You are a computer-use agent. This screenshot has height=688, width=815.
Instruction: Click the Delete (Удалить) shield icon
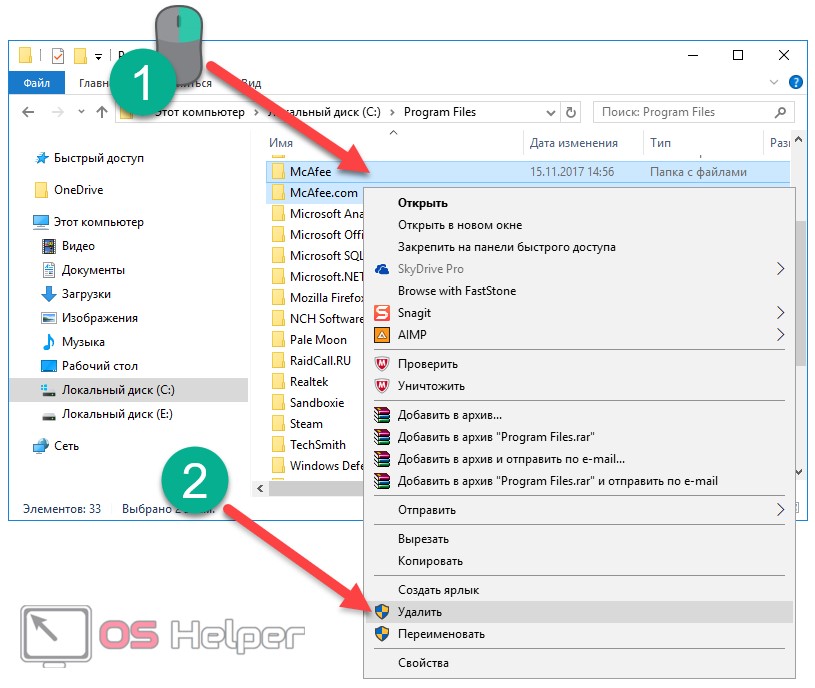coord(382,612)
